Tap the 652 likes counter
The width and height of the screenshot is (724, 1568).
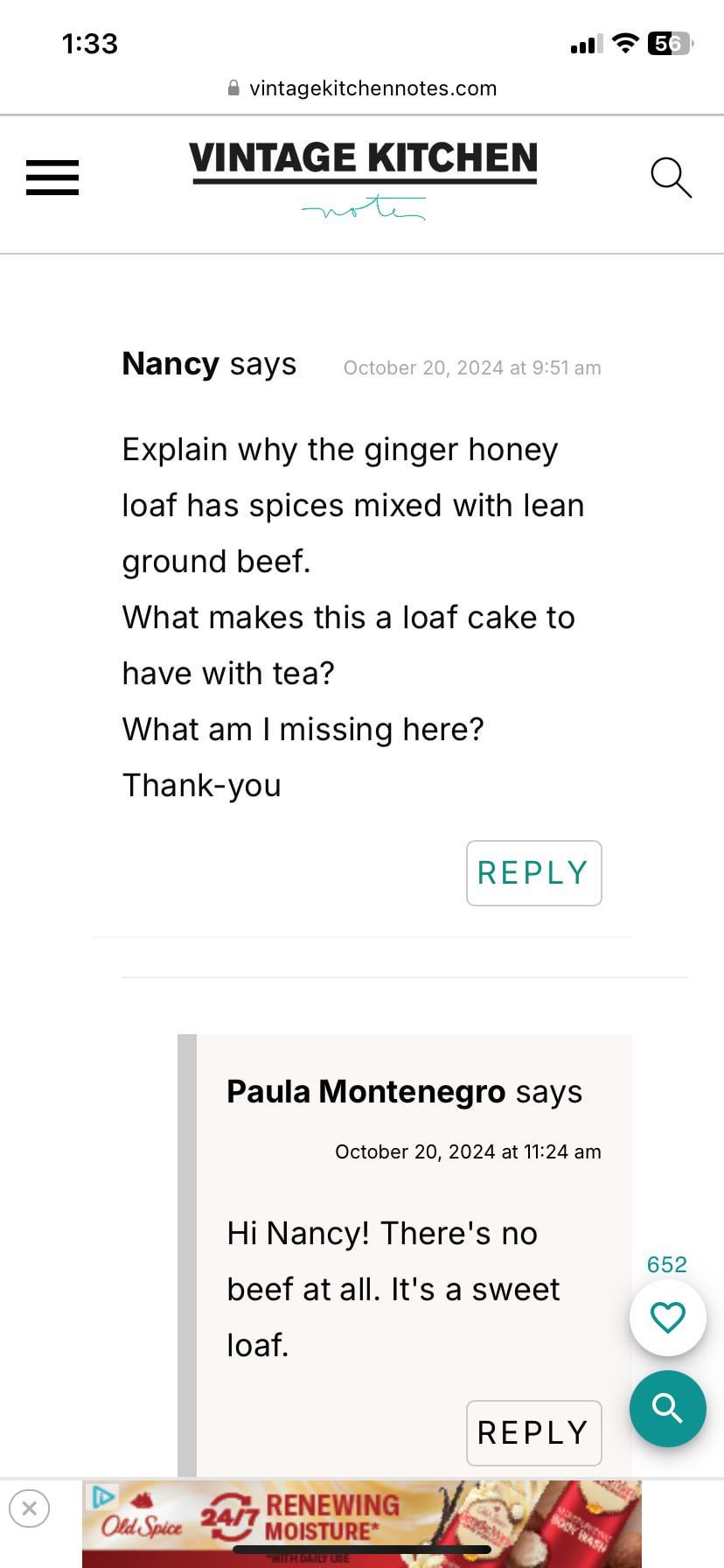tap(666, 1263)
